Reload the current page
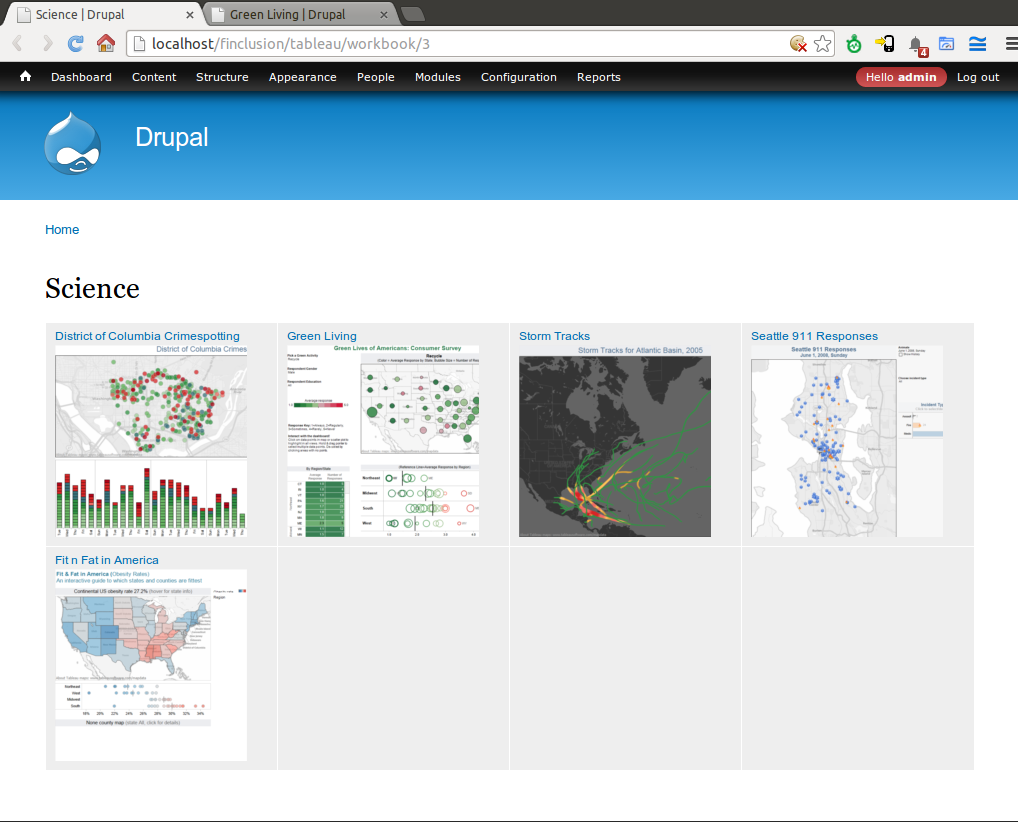 click(75, 43)
